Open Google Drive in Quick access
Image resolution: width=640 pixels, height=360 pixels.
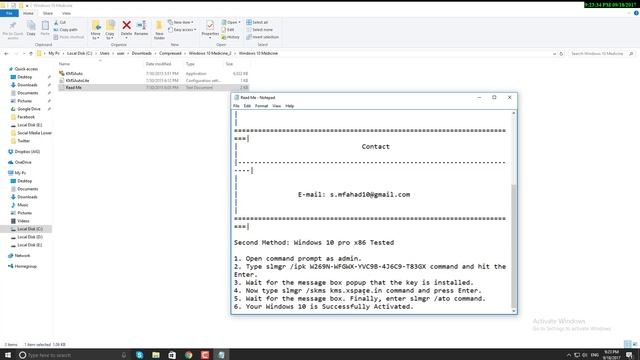pyautogui.click(x=29, y=109)
